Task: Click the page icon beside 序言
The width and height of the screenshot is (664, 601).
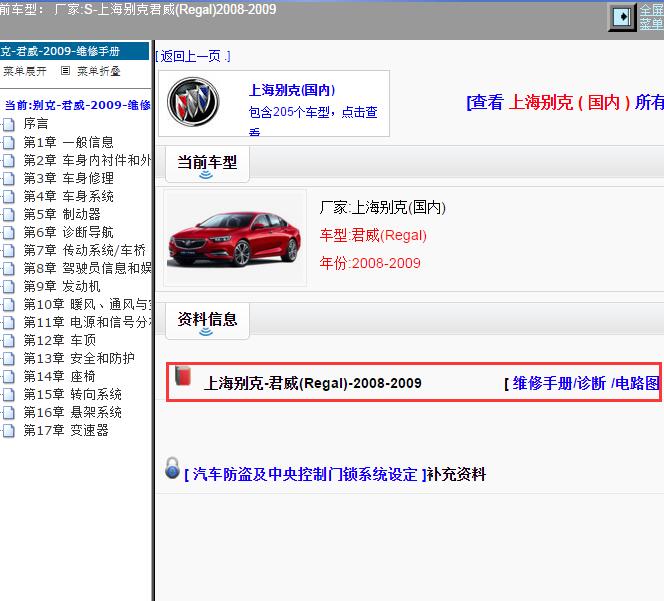Action: (x=8, y=124)
